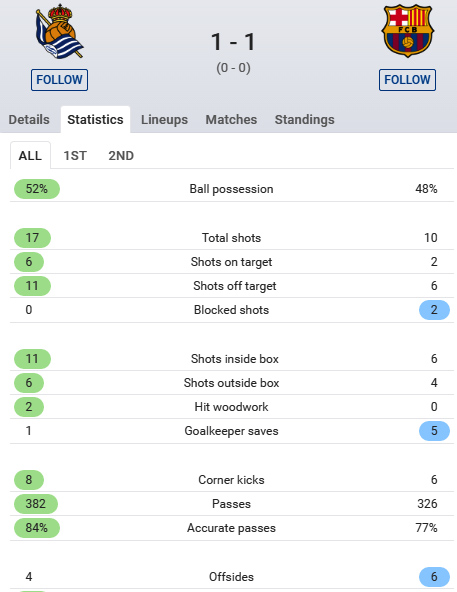Show 1ST half statistics

75,156
